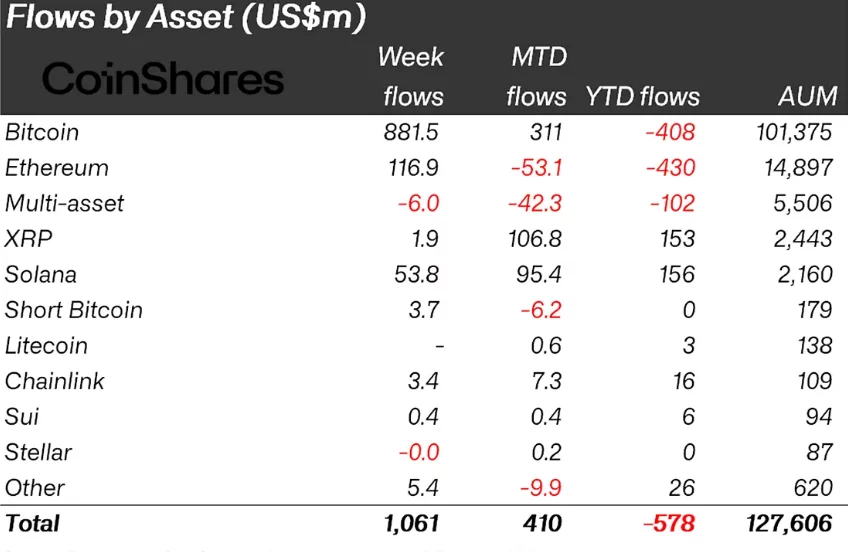Pick the Solana row label
This screenshot has height=552, width=848.
point(41,274)
